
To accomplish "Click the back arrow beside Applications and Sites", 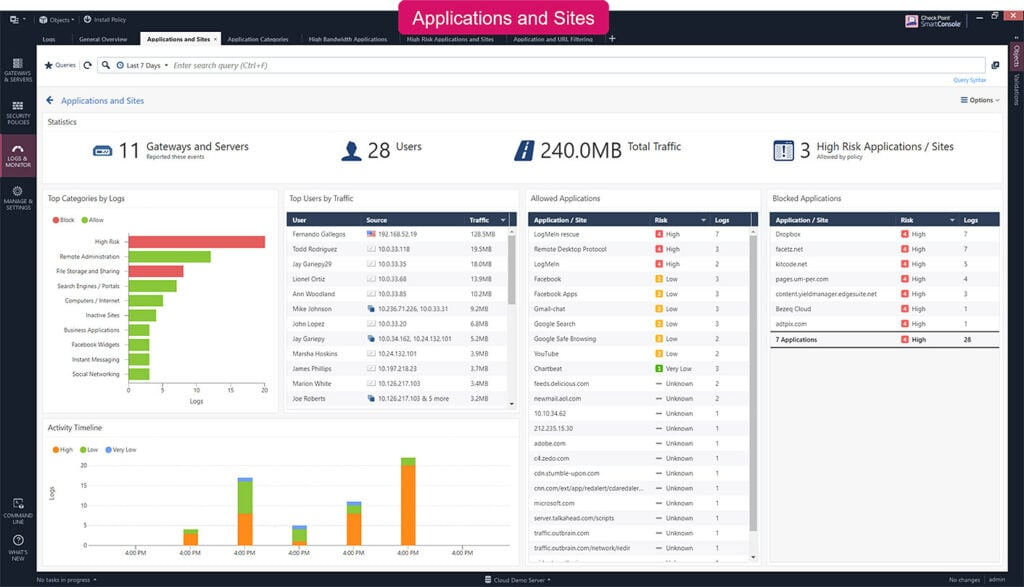I will (x=51, y=100).
